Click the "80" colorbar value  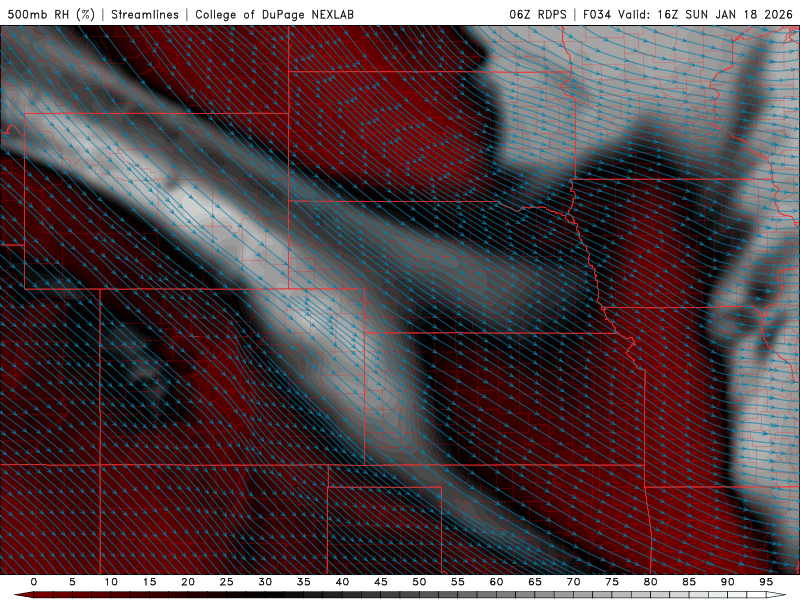(x=651, y=582)
